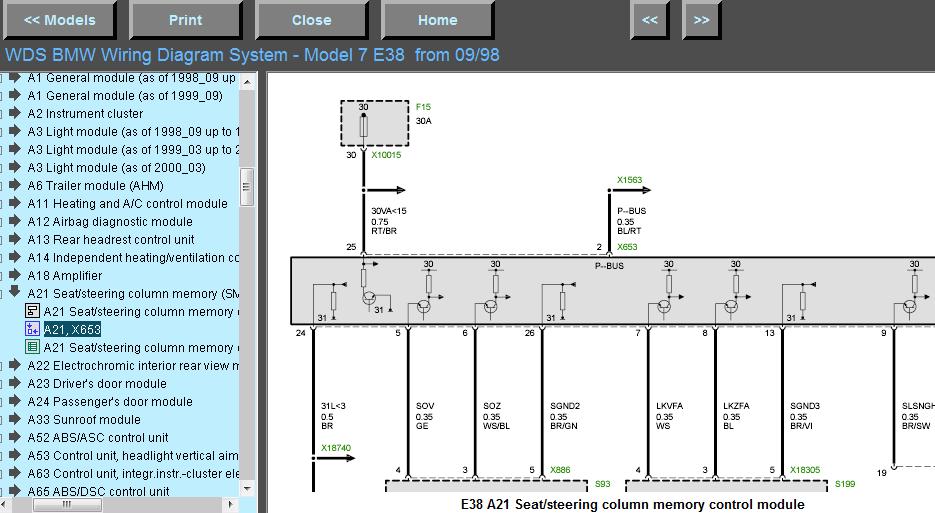Open the green table icon under A21 memory
Screen dimensions: 935x513
pos(32,347)
